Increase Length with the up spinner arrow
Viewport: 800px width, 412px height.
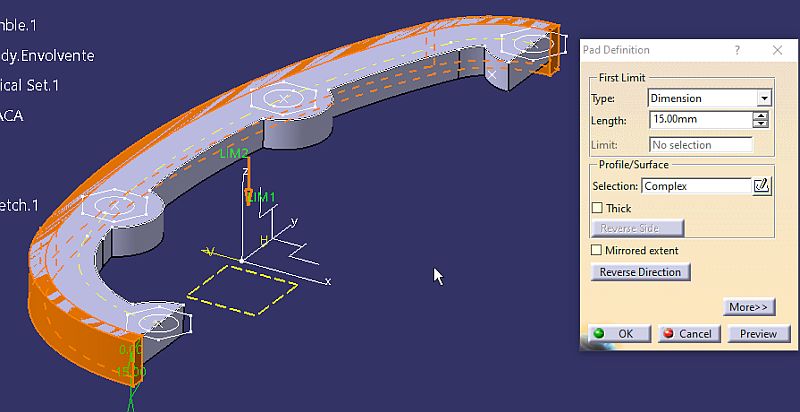762,115
